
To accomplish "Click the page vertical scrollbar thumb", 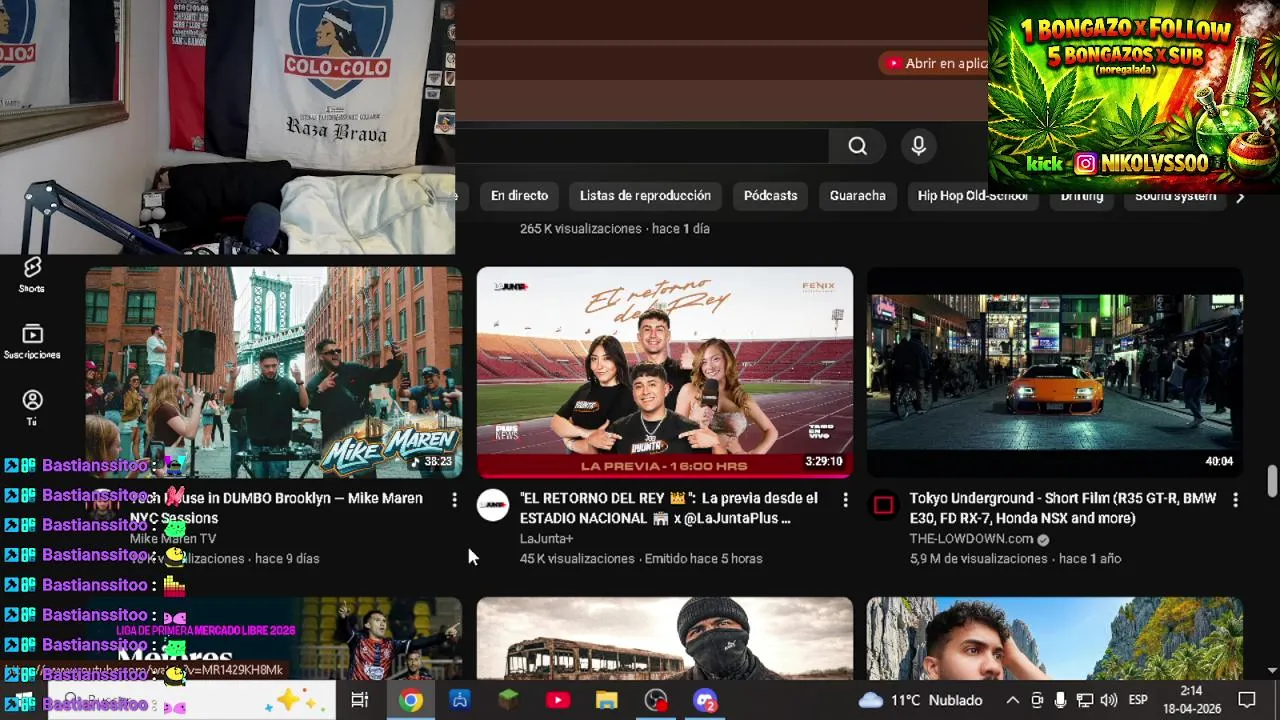I will [1272, 481].
